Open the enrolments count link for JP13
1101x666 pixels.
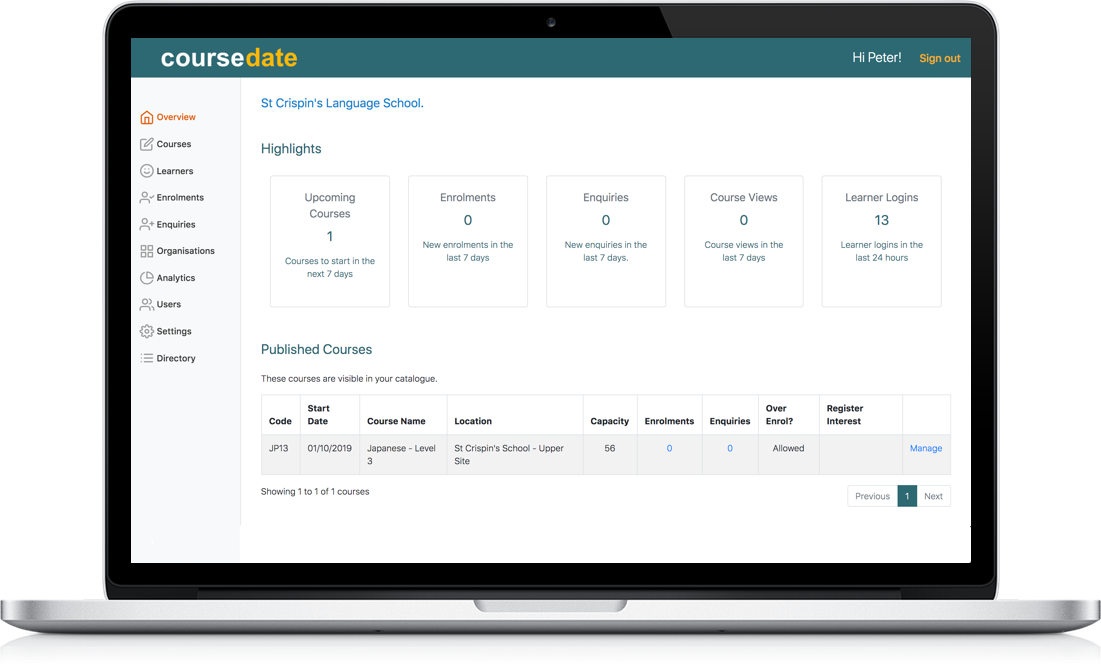pyautogui.click(x=668, y=448)
